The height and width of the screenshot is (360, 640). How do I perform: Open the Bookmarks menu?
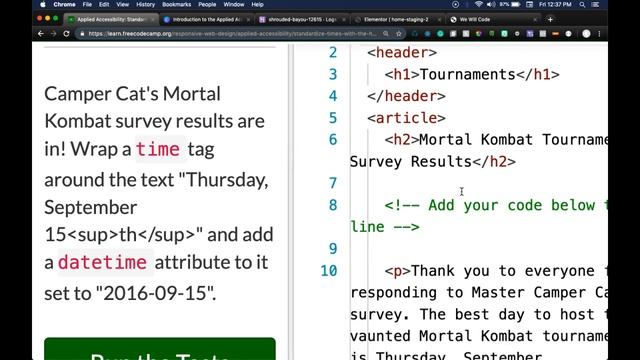176,4
